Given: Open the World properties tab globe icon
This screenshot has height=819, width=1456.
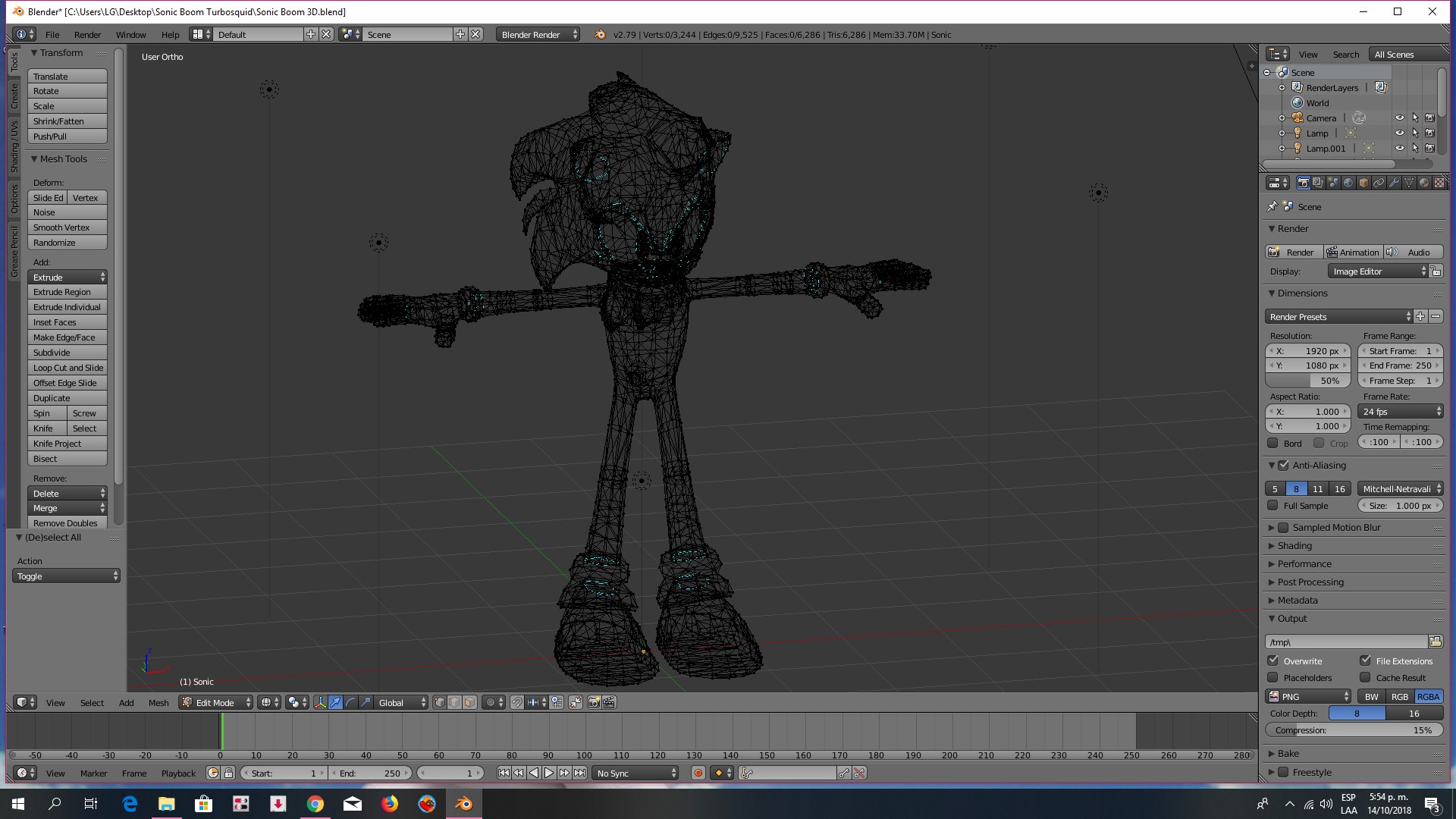Looking at the screenshot, I should tap(1348, 183).
